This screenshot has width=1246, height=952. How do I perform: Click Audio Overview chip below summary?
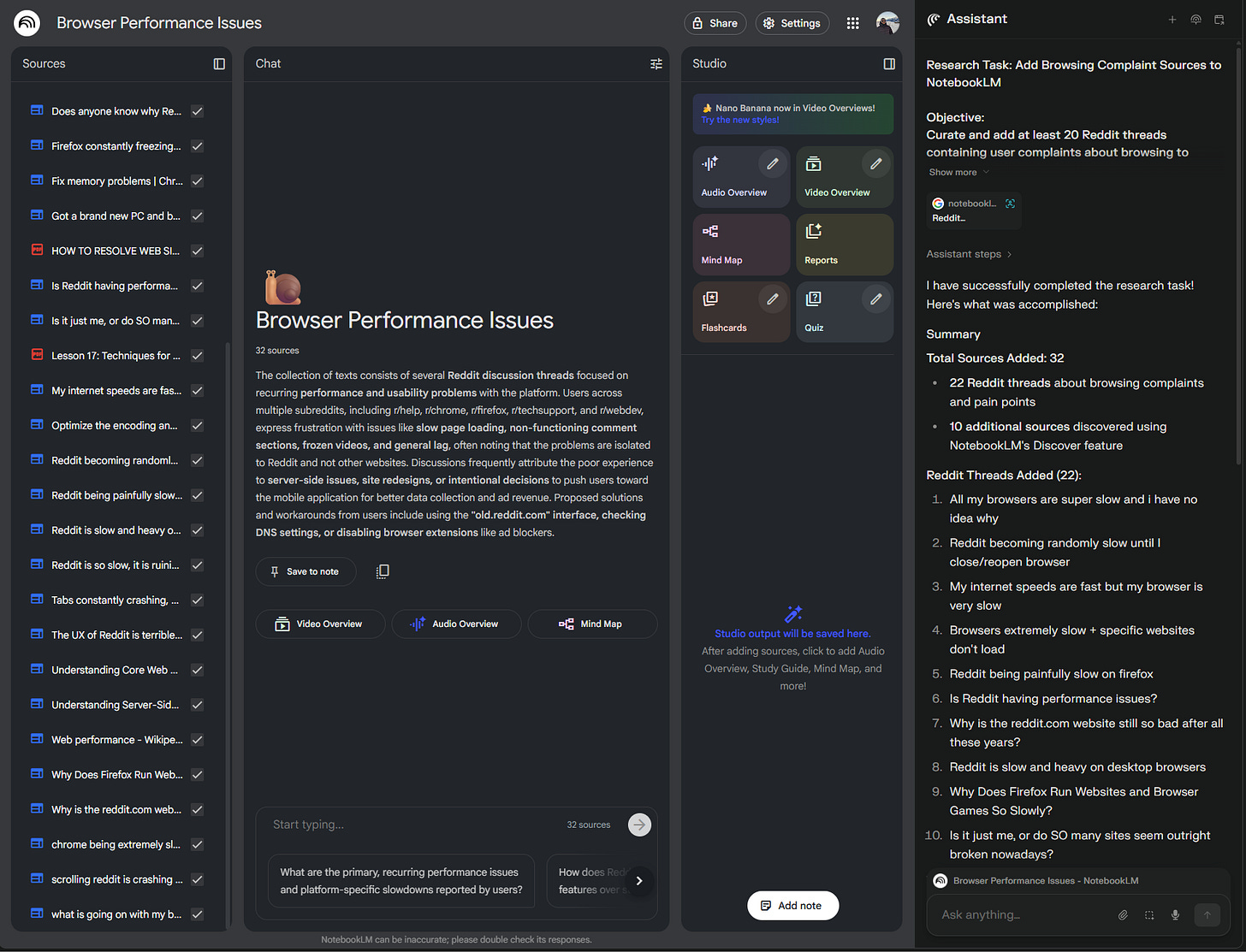tap(456, 624)
